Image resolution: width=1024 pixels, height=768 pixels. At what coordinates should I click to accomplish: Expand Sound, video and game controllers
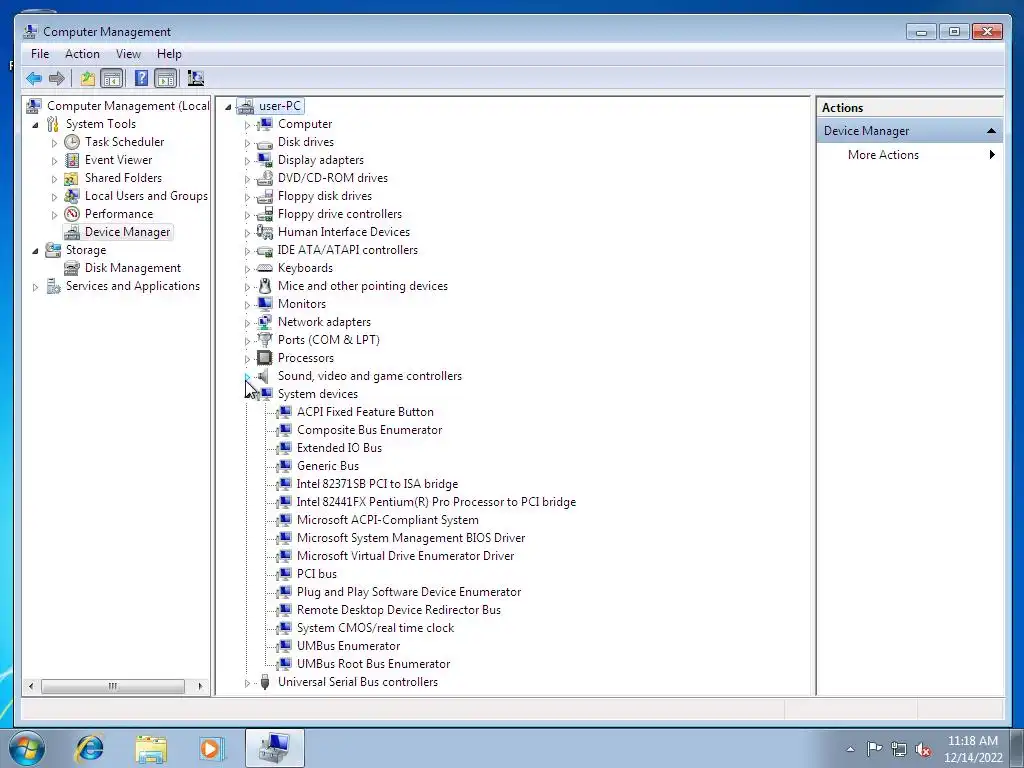248,377
